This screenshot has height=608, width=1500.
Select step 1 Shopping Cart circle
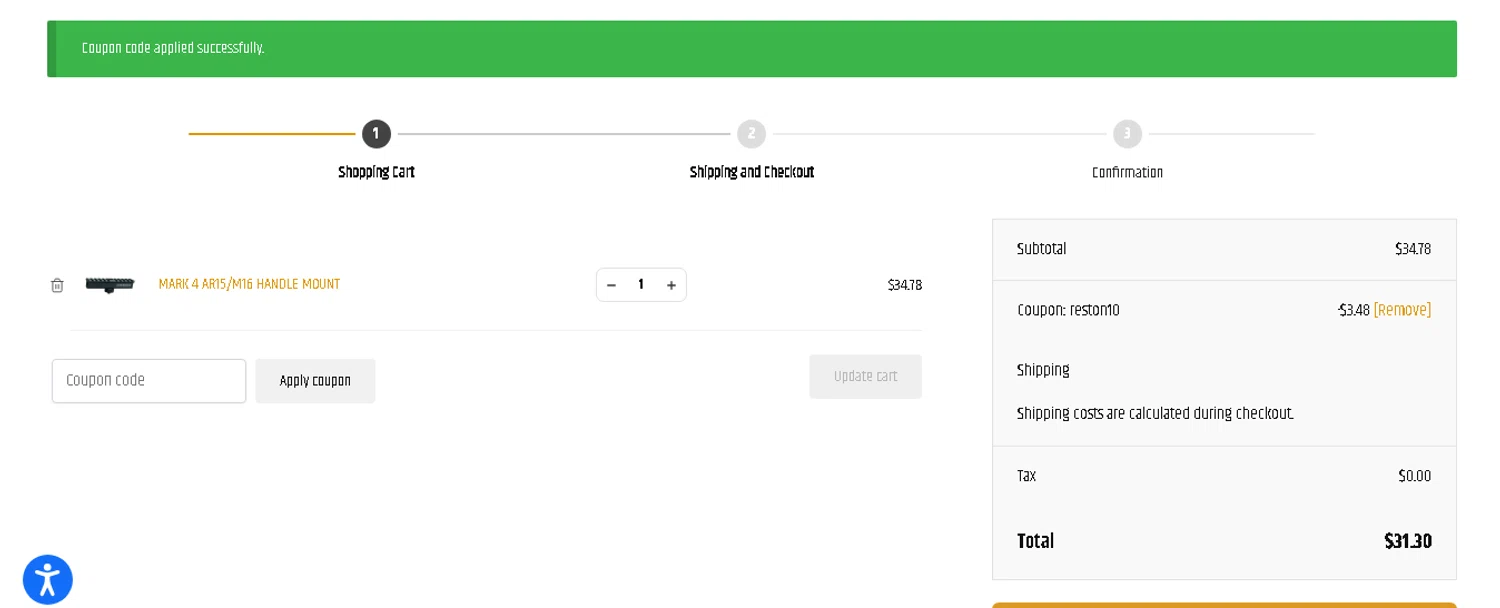point(376,134)
